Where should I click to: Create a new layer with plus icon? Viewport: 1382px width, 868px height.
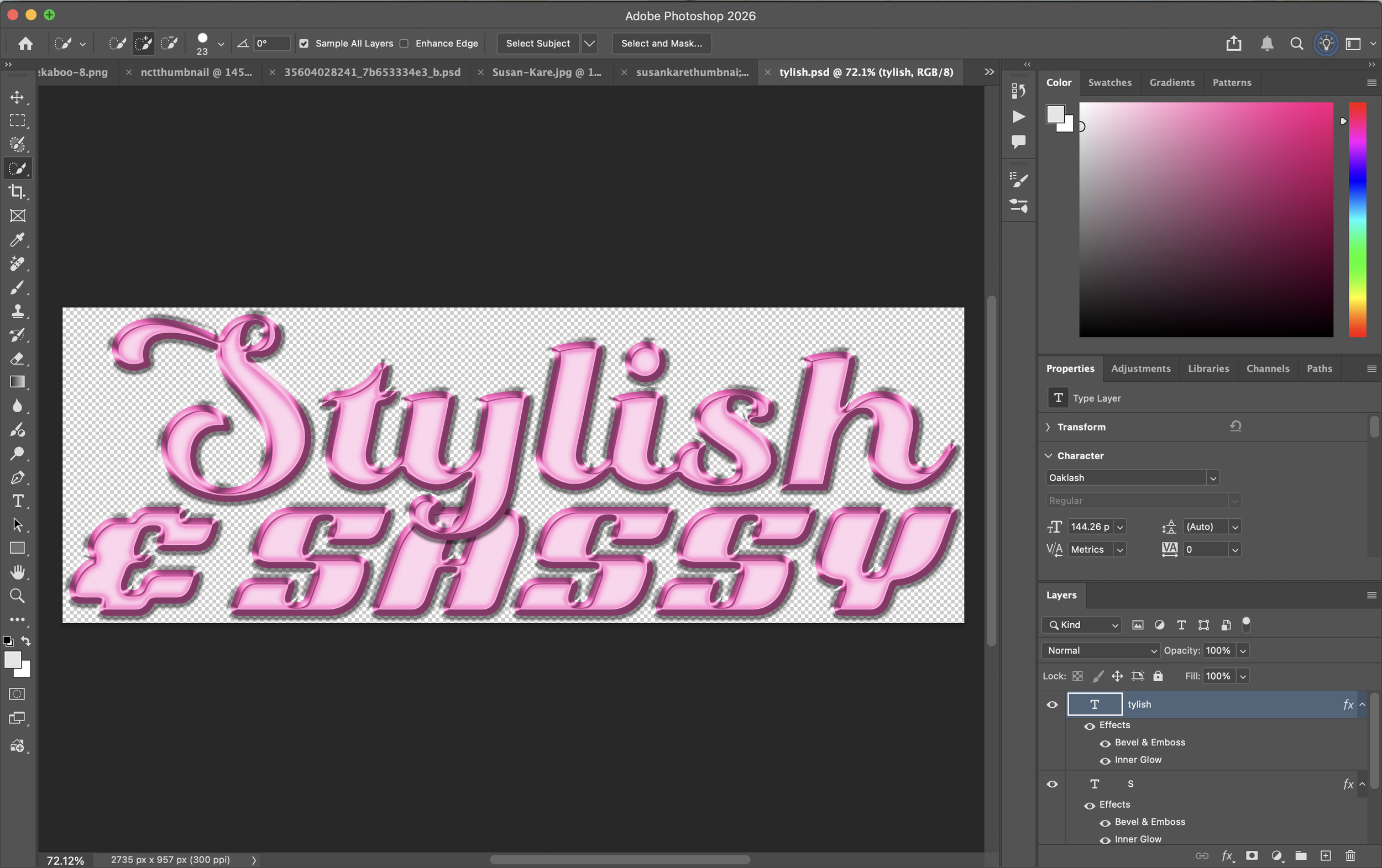(1325, 855)
